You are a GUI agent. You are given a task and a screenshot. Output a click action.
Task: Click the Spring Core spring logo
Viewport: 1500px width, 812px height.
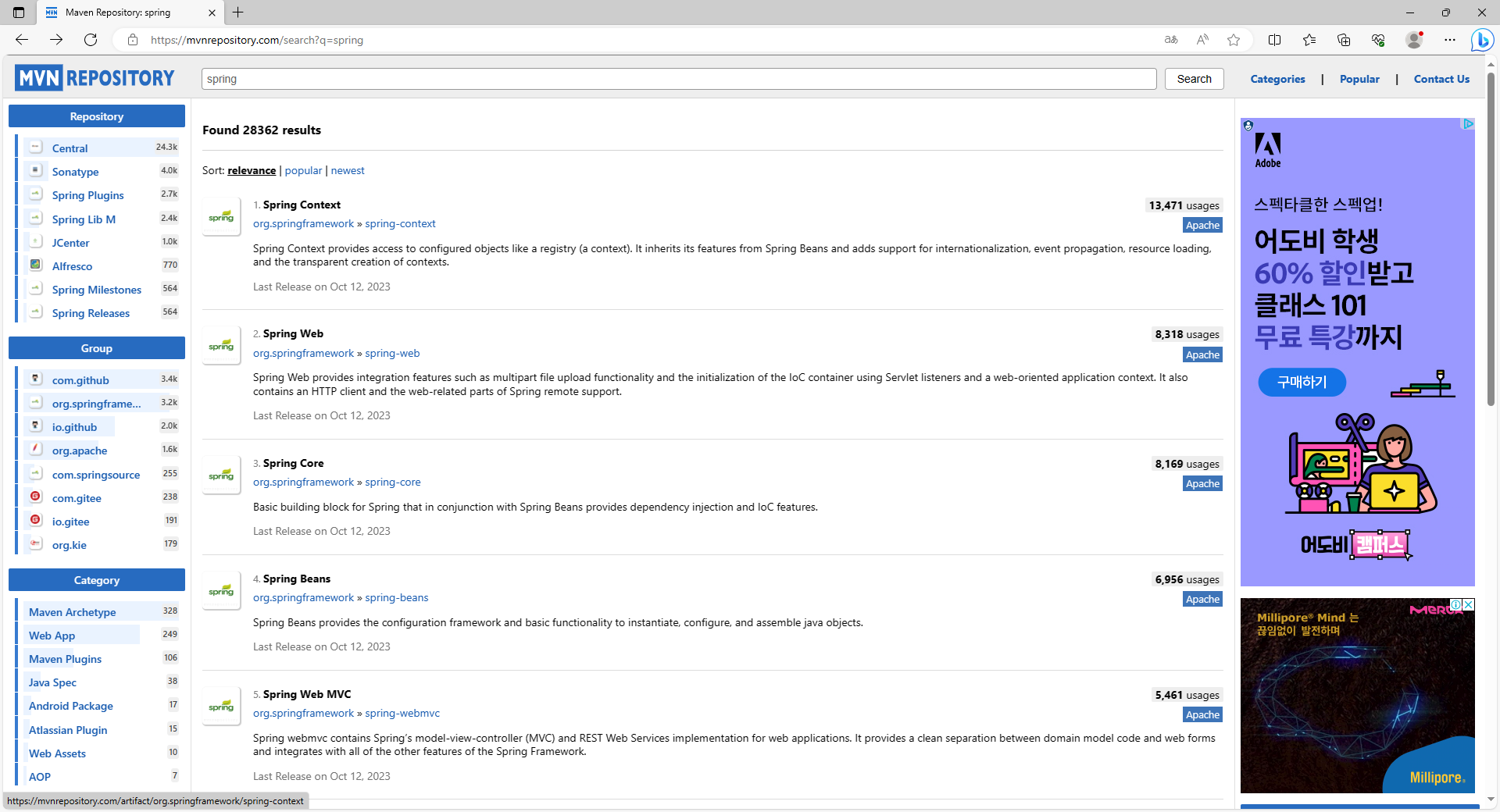[x=221, y=475]
